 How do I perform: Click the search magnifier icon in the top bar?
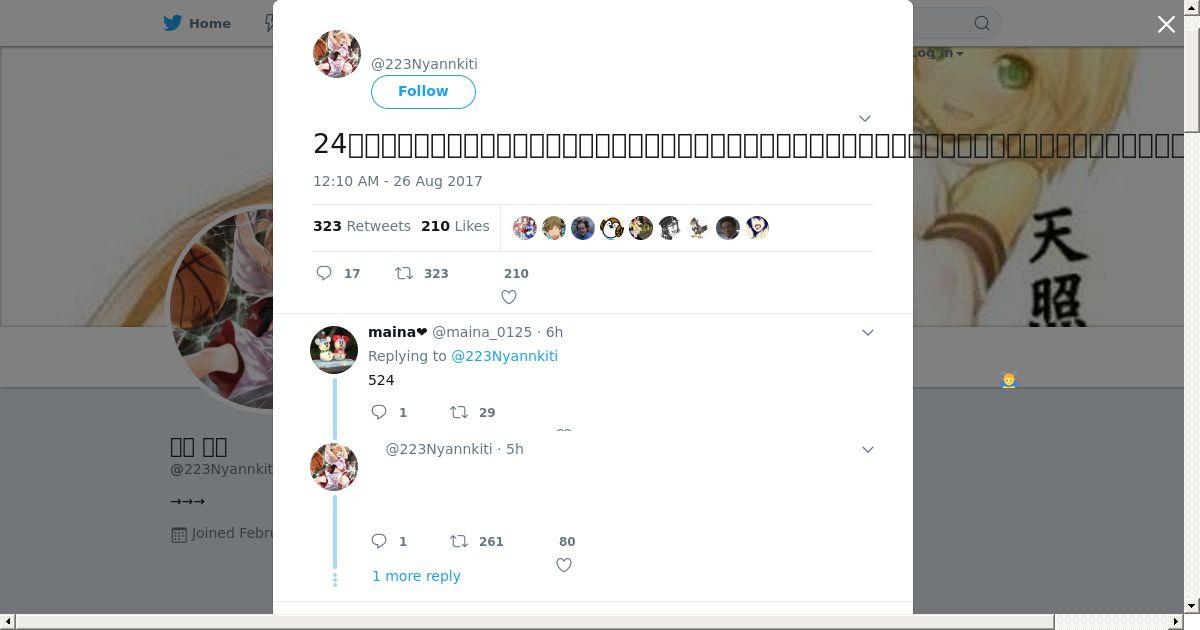point(982,23)
